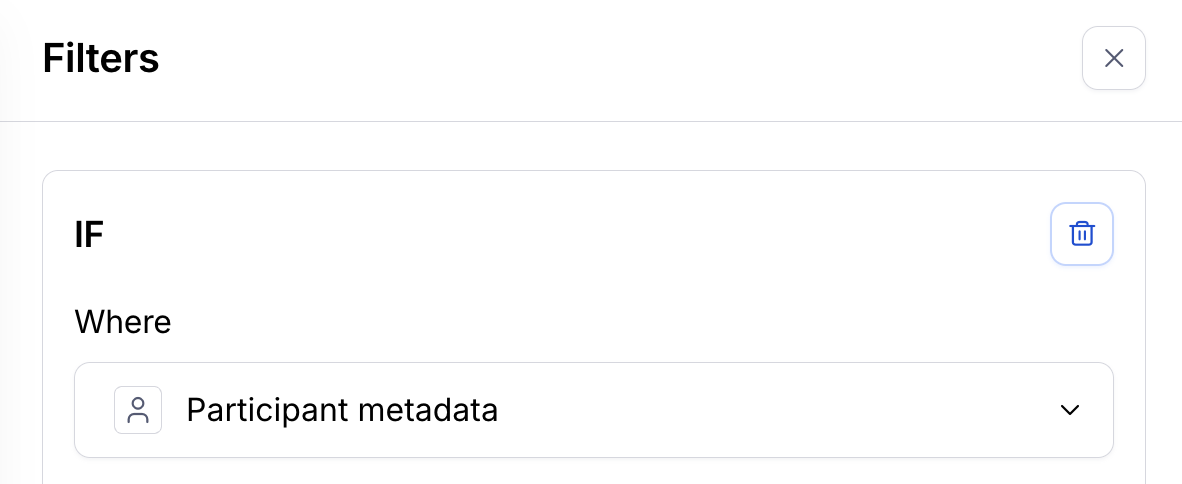Click the participant silhouette icon
Viewport: 1182px width, 484px height.
tap(138, 410)
